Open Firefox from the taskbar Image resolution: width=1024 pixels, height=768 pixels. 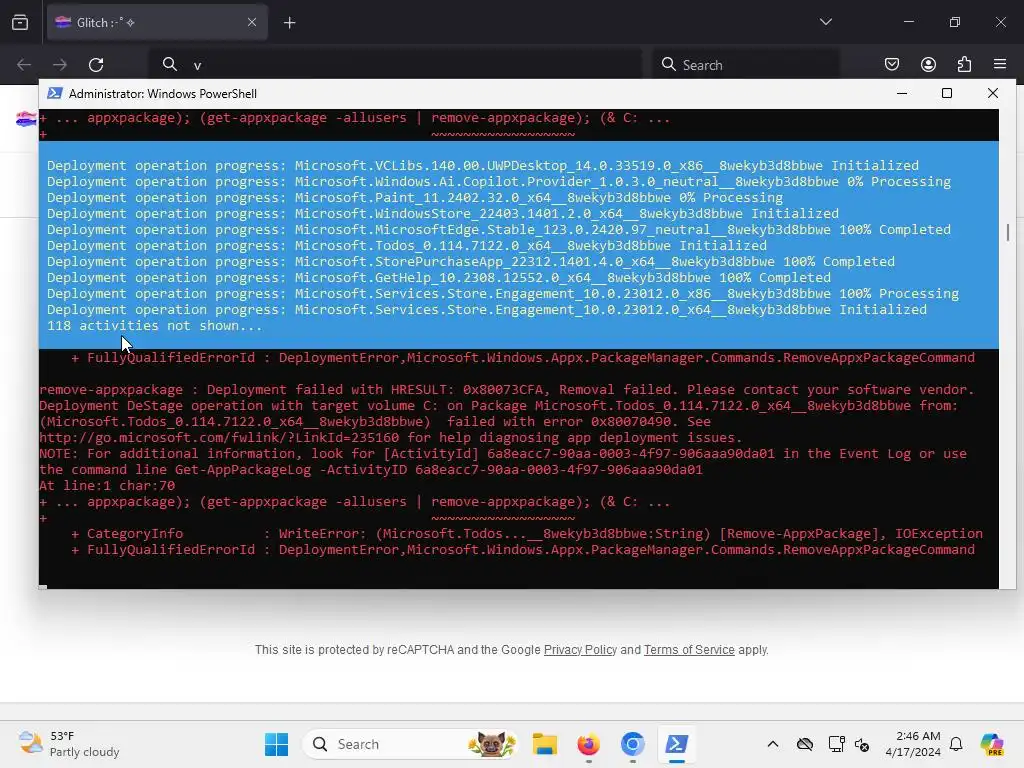588,744
